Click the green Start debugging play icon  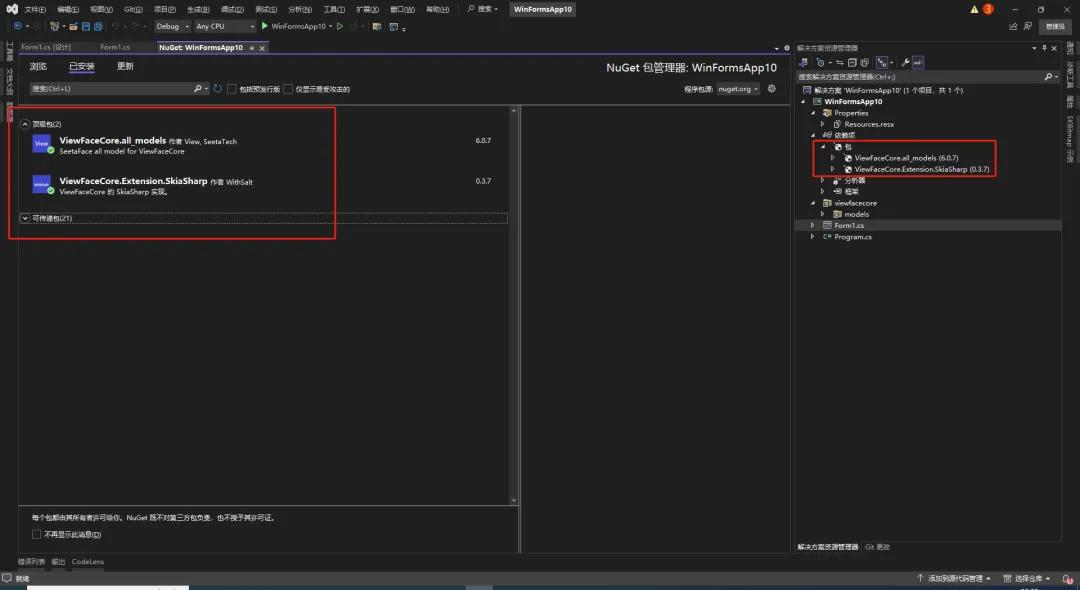pos(264,26)
